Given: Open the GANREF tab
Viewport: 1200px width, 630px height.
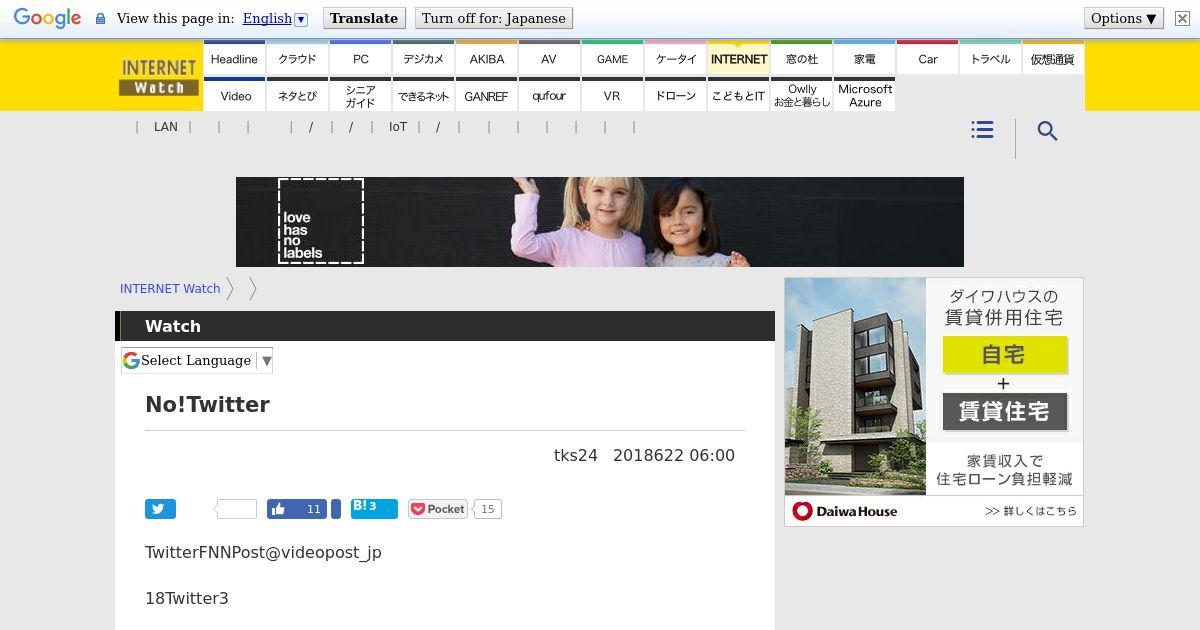Looking at the screenshot, I should [486, 95].
